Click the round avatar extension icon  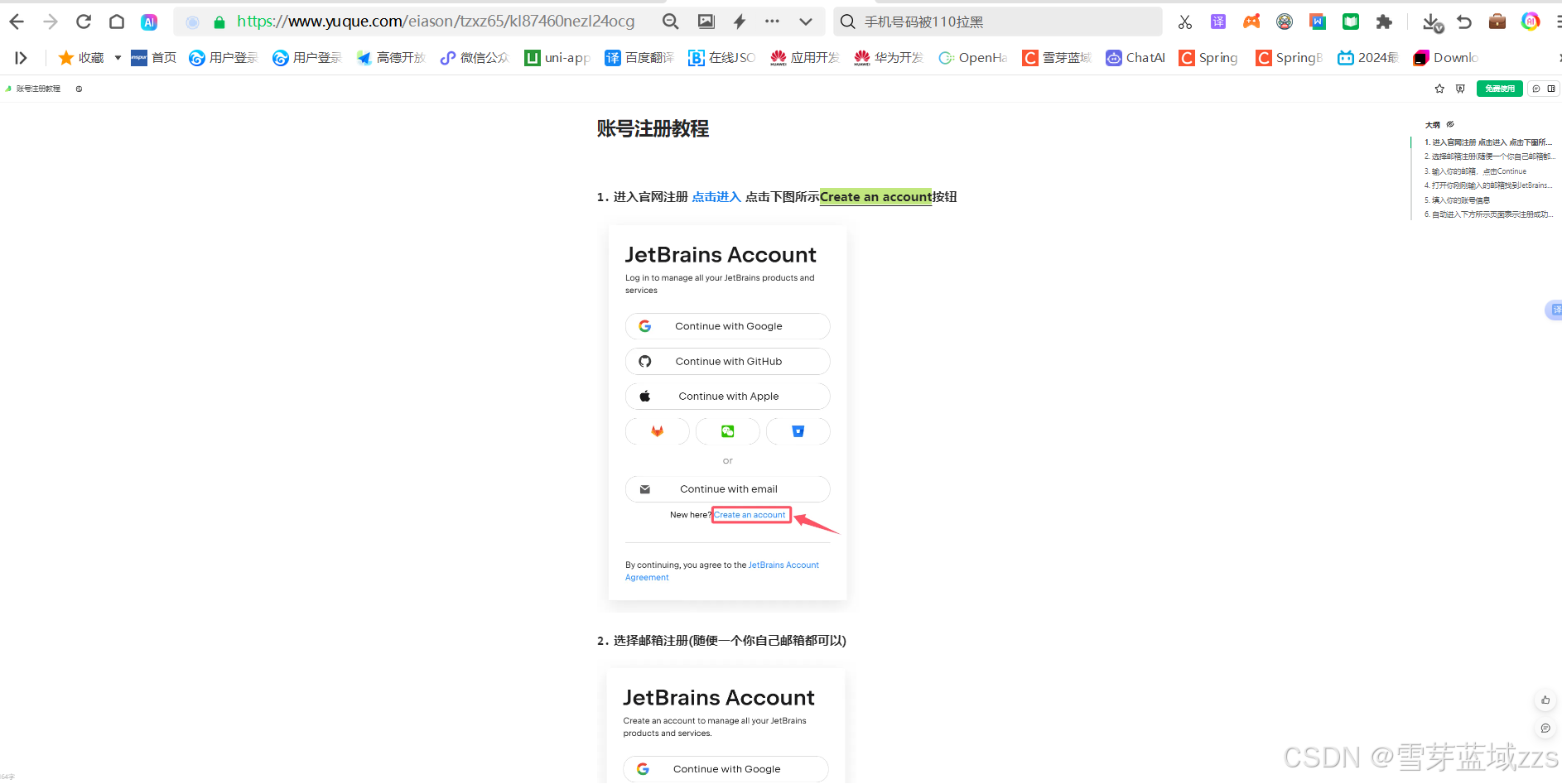click(1285, 22)
